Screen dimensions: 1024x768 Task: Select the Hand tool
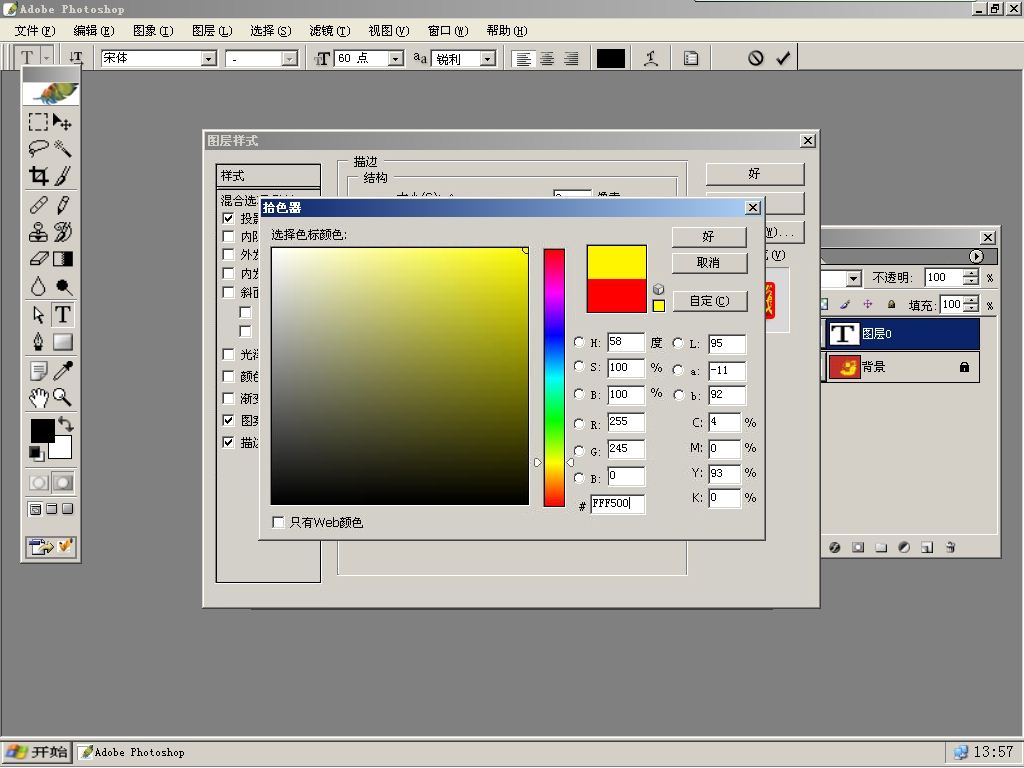(x=38, y=397)
